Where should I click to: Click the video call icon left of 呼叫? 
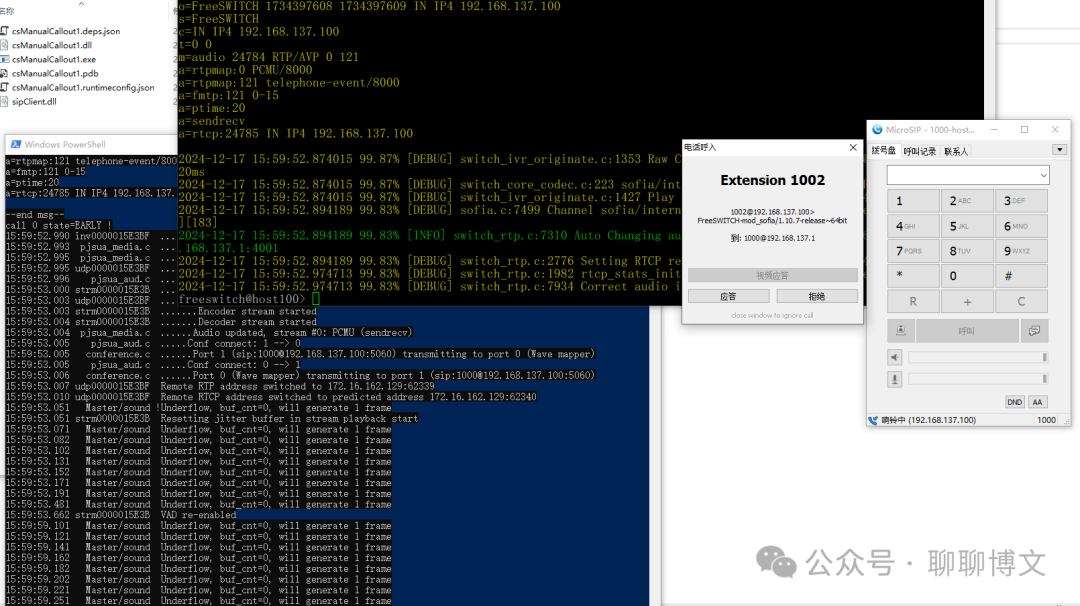click(901, 331)
